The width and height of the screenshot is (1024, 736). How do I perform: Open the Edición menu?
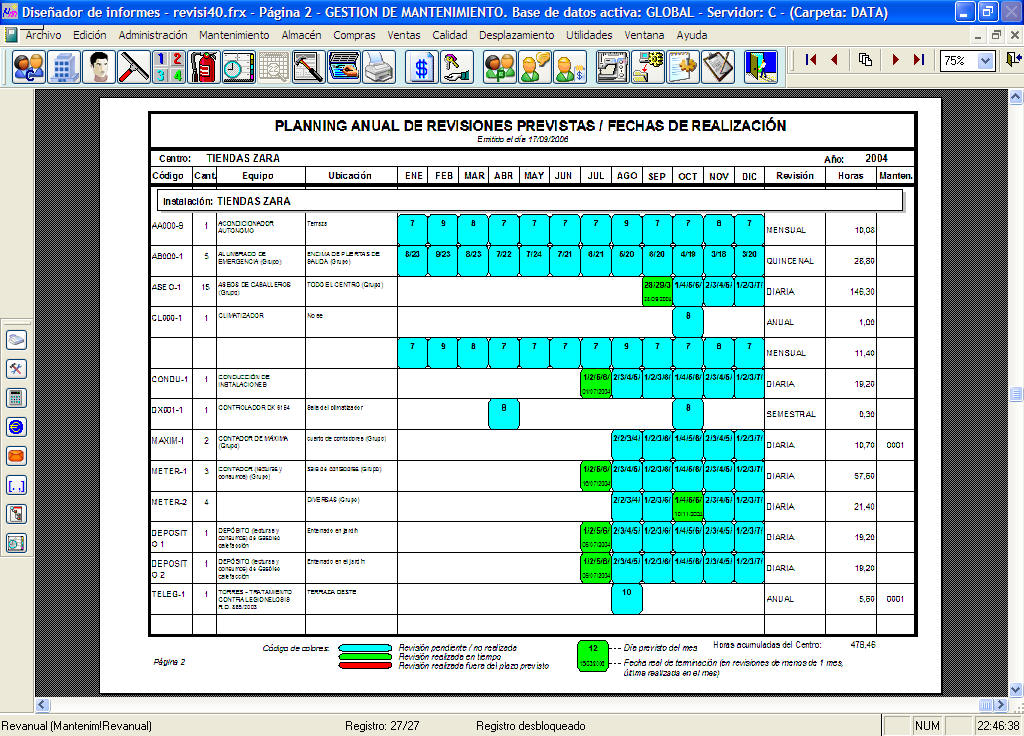click(x=89, y=35)
